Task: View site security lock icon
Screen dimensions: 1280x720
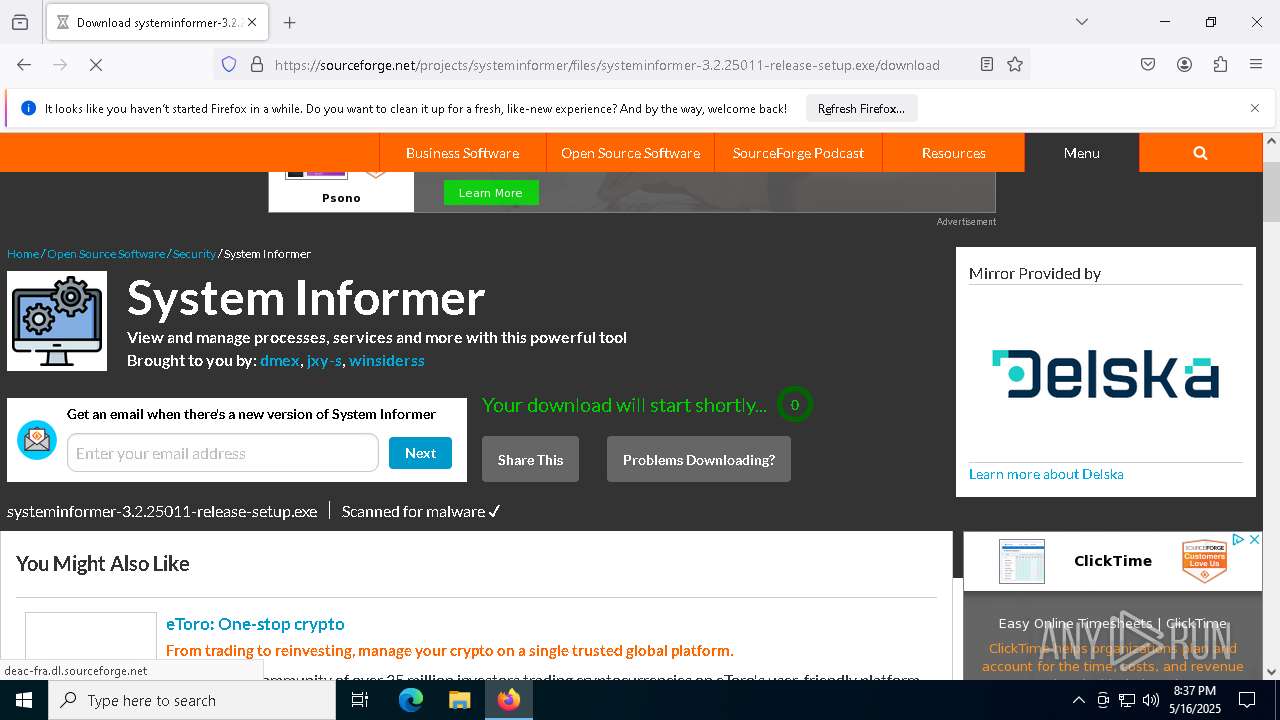Action: (257, 65)
